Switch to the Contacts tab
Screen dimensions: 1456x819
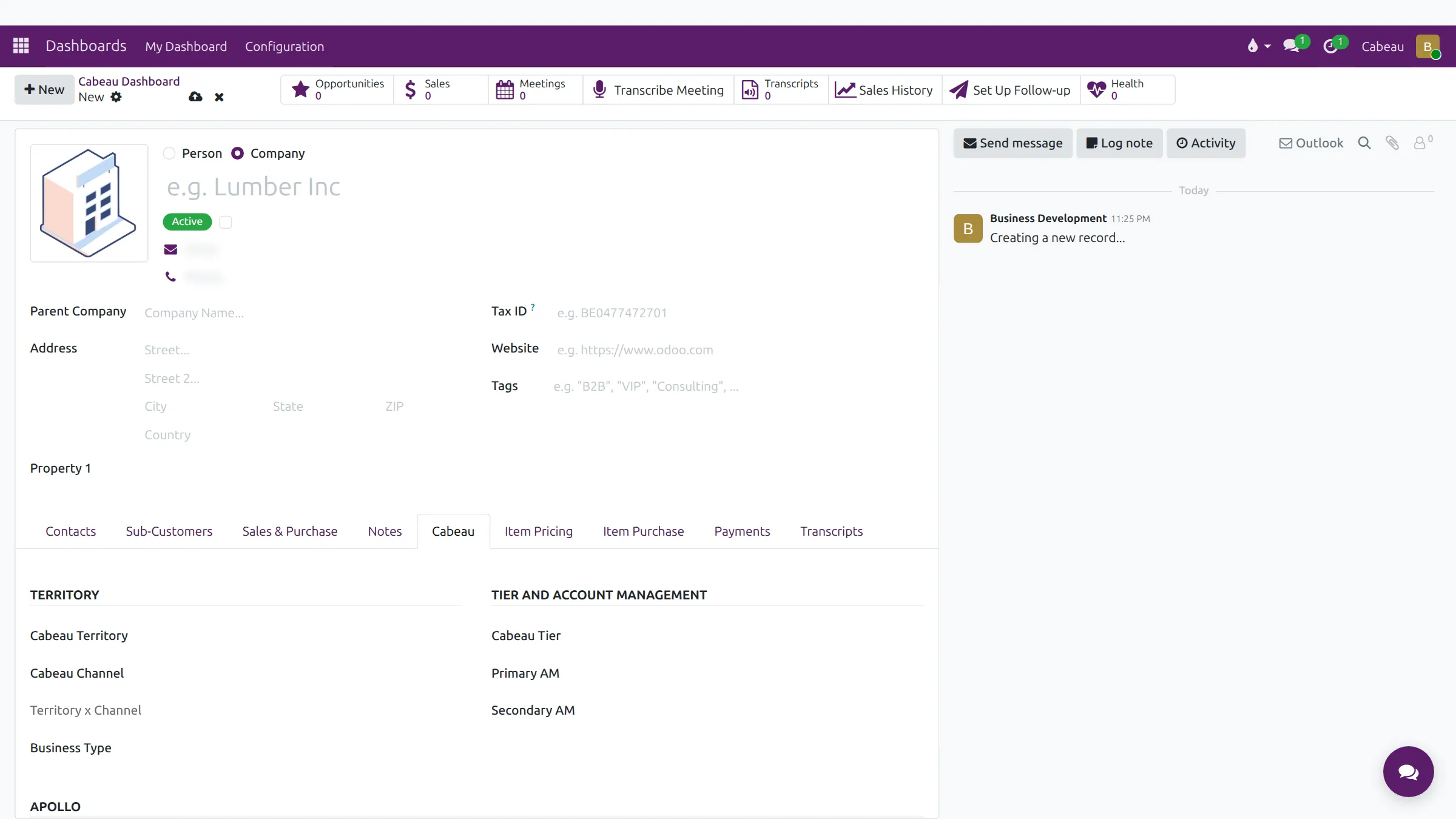70,531
